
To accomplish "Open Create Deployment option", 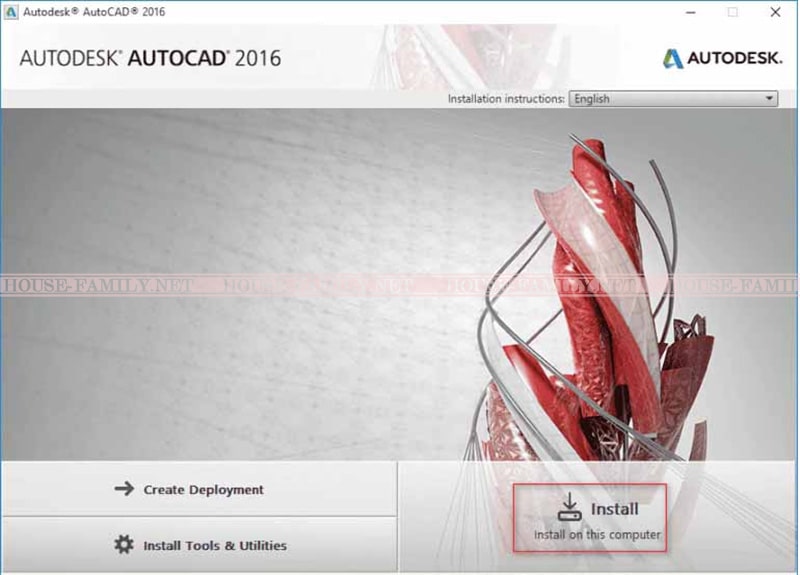I will click(199, 489).
